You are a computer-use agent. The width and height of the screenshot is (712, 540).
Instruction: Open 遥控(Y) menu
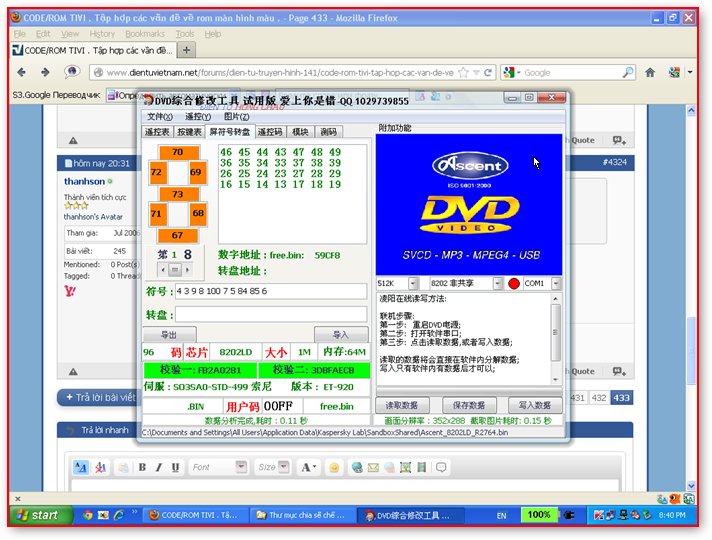tap(198, 117)
